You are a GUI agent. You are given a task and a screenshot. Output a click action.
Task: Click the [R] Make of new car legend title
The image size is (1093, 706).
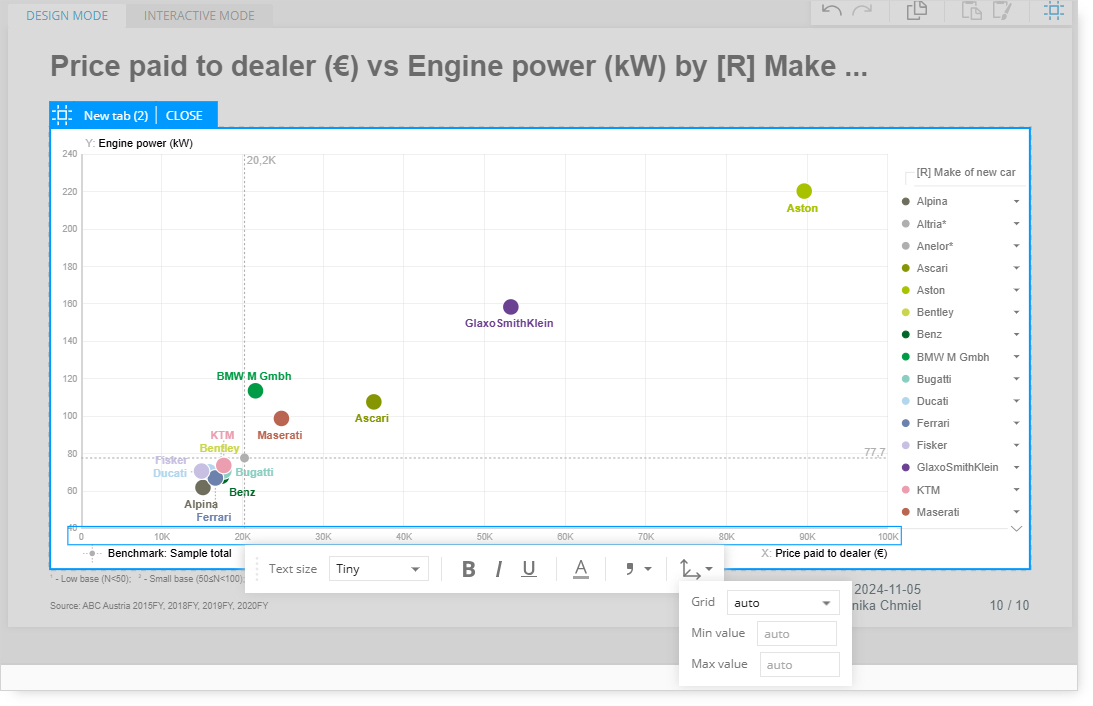click(965, 172)
